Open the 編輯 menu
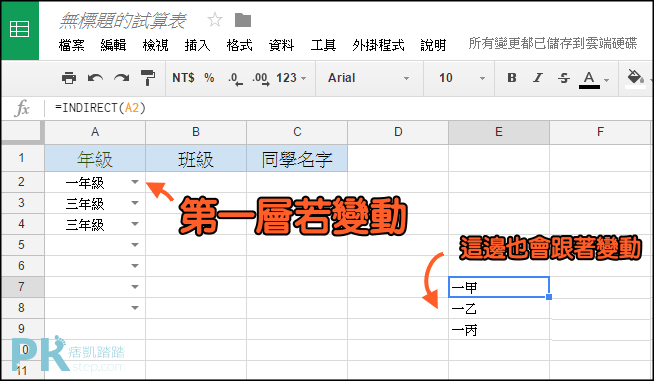 pyautogui.click(x=113, y=45)
